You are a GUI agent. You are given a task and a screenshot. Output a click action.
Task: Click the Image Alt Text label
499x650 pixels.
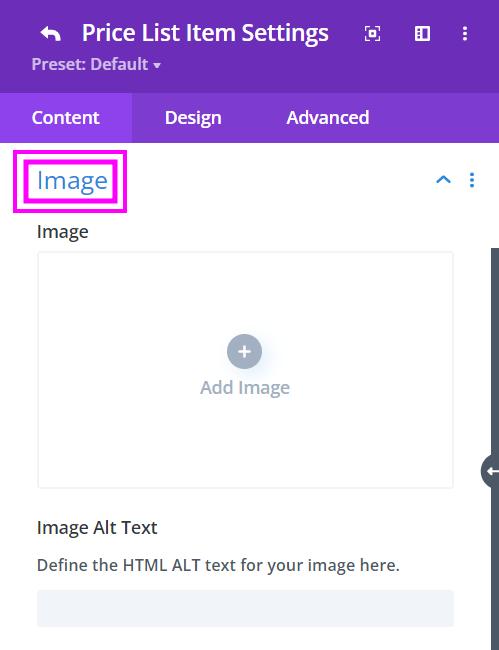click(97, 528)
